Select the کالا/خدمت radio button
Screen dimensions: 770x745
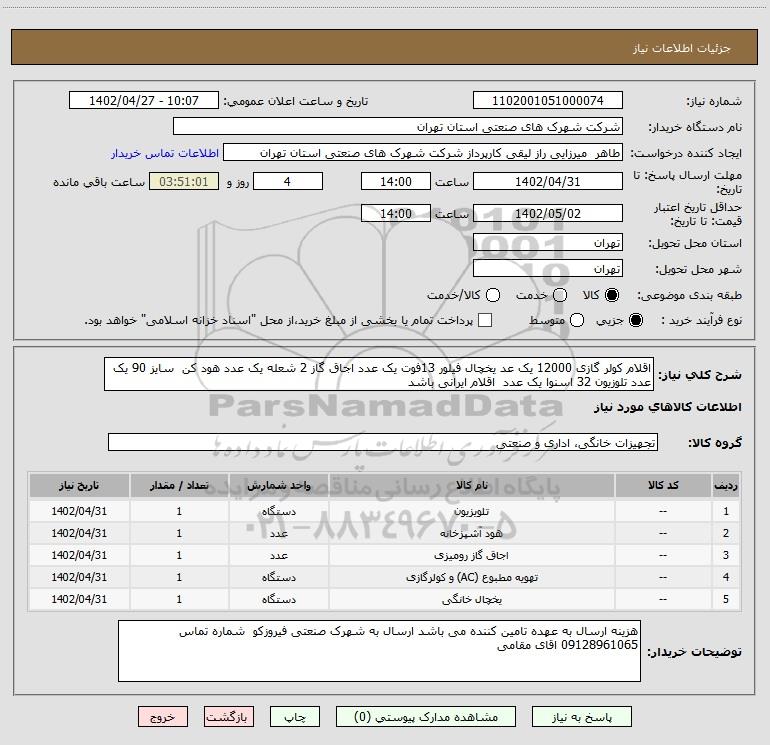[493, 295]
